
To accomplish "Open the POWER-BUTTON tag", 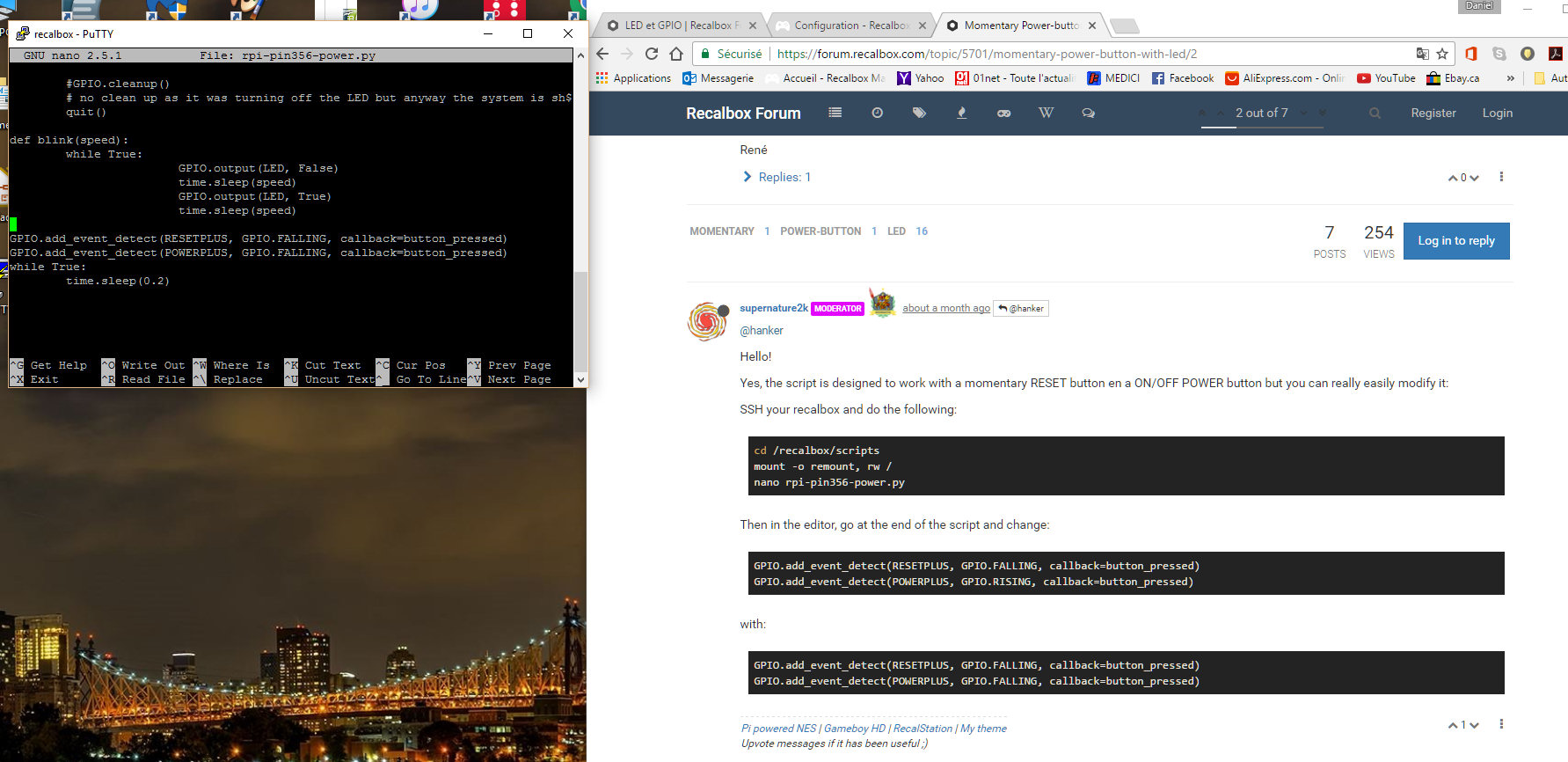I will coord(820,231).
